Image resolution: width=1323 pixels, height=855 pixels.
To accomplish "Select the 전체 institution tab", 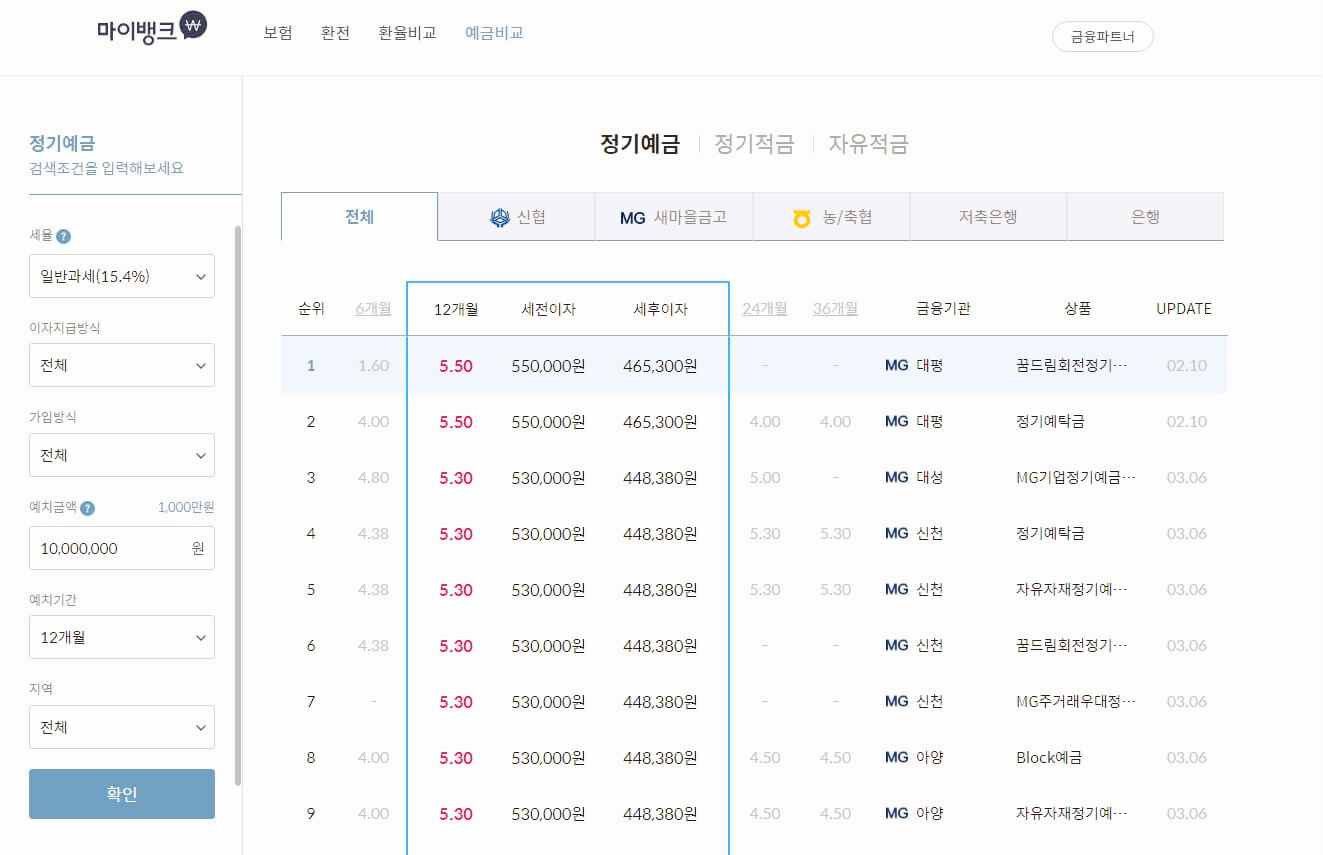I will pos(359,217).
